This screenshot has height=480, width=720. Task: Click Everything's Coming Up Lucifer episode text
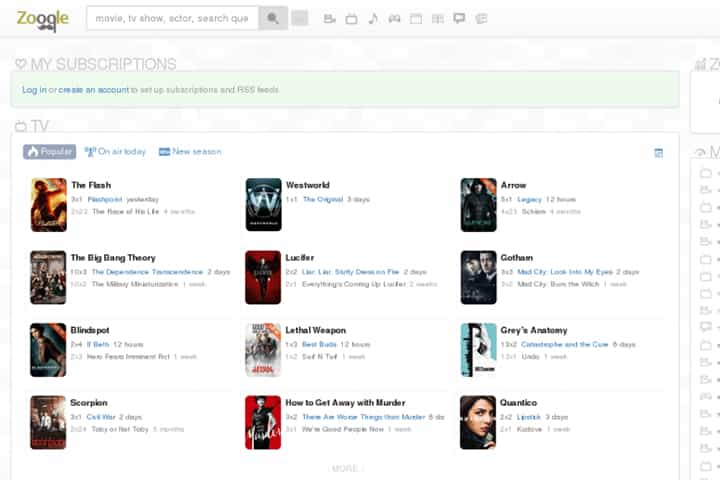354,284
